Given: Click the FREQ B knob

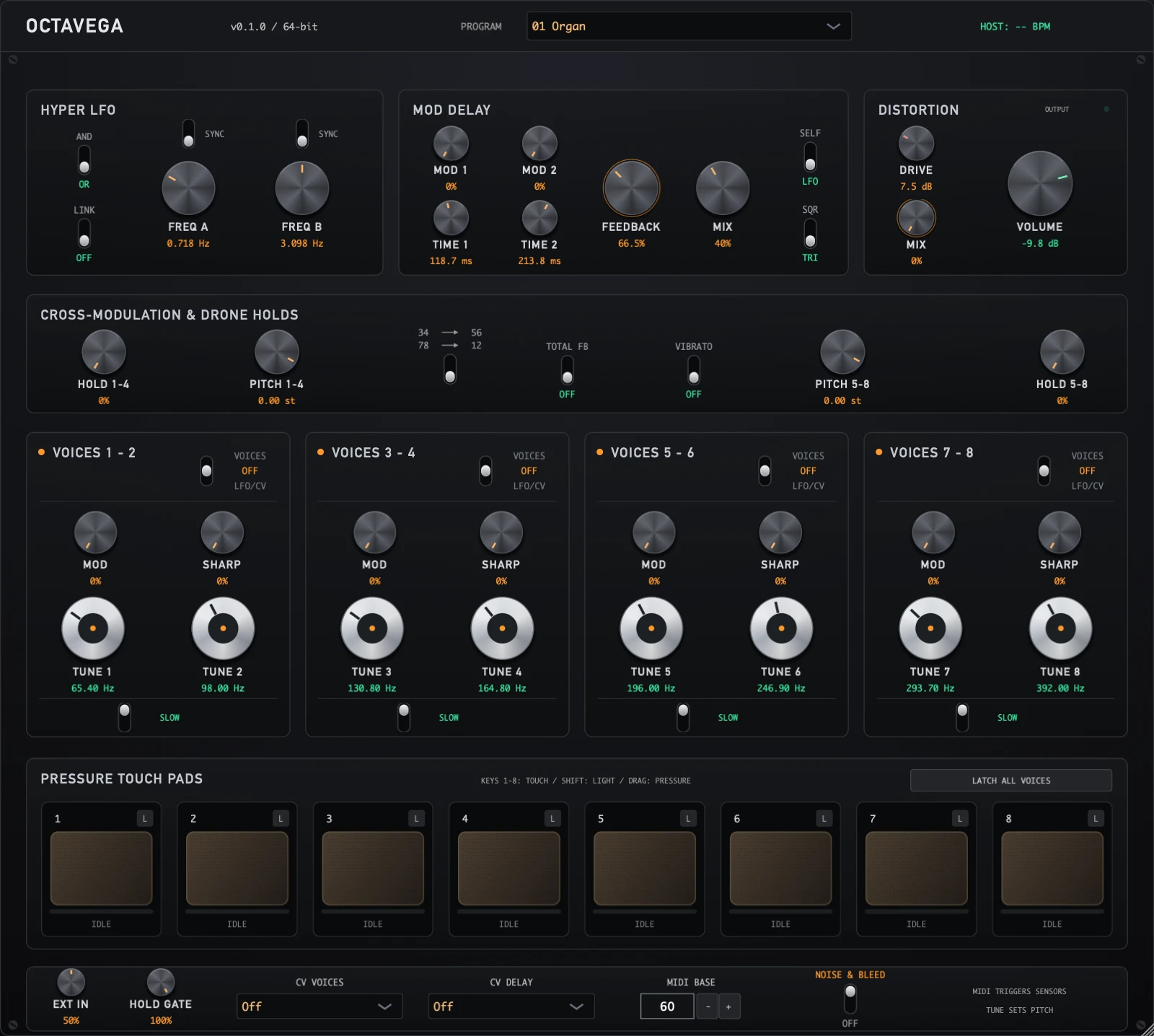Looking at the screenshot, I should [302, 188].
